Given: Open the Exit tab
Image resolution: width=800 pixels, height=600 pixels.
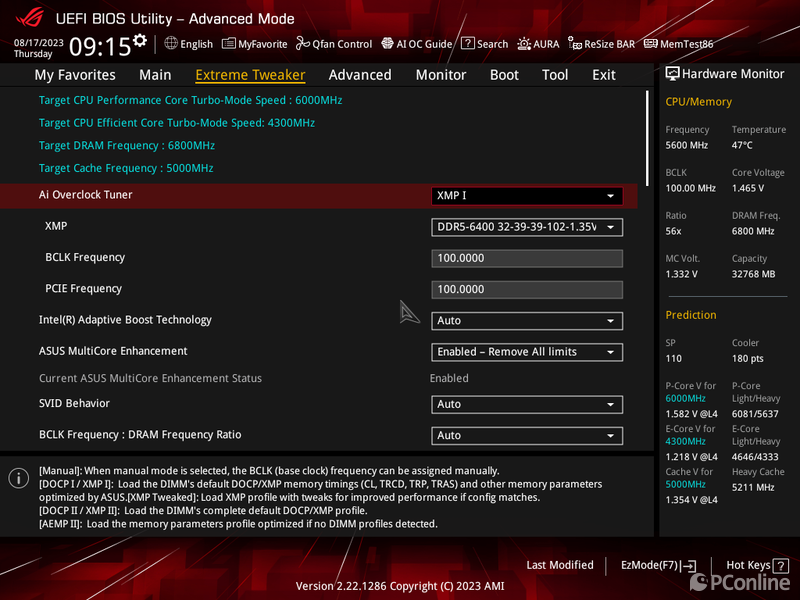Looking at the screenshot, I should tap(604, 75).
